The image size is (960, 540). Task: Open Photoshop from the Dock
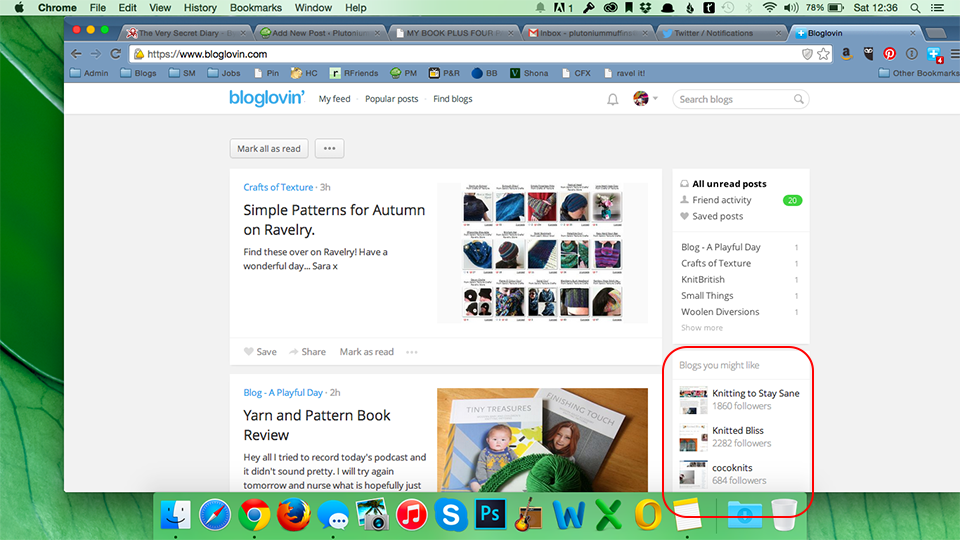click(x=490, y=514)
